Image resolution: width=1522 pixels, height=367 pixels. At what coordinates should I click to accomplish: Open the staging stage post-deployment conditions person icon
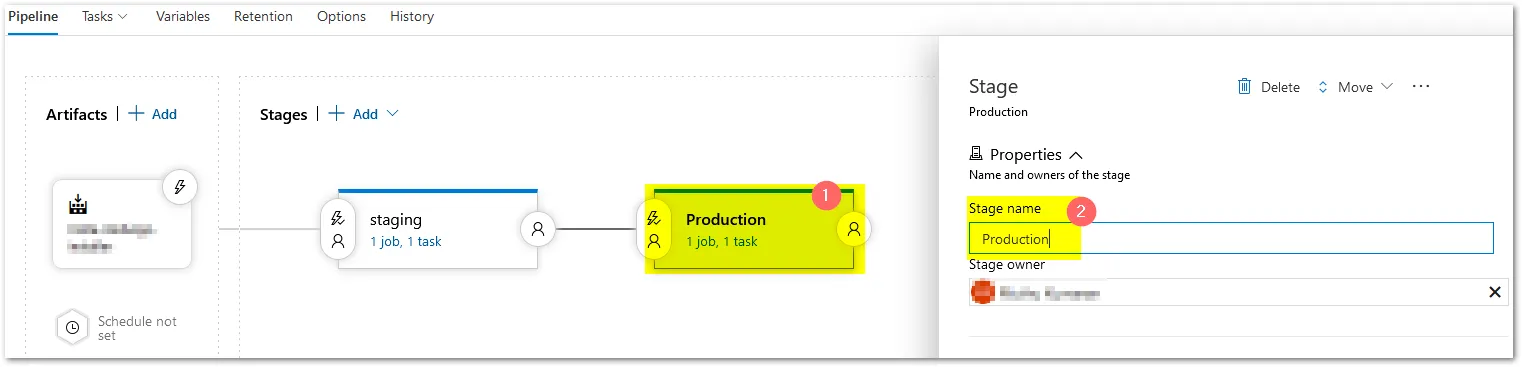pos(538,229)
